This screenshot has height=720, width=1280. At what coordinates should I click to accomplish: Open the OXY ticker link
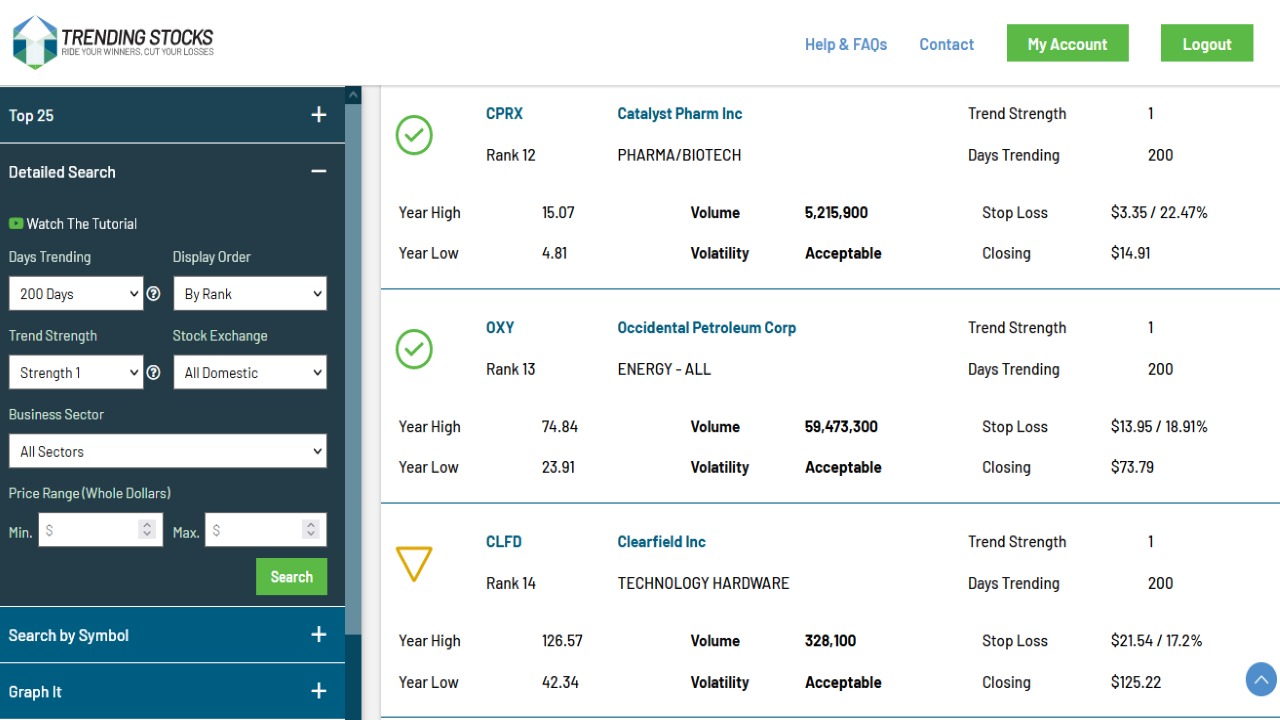pyautogui.click(x=500, y=328)
